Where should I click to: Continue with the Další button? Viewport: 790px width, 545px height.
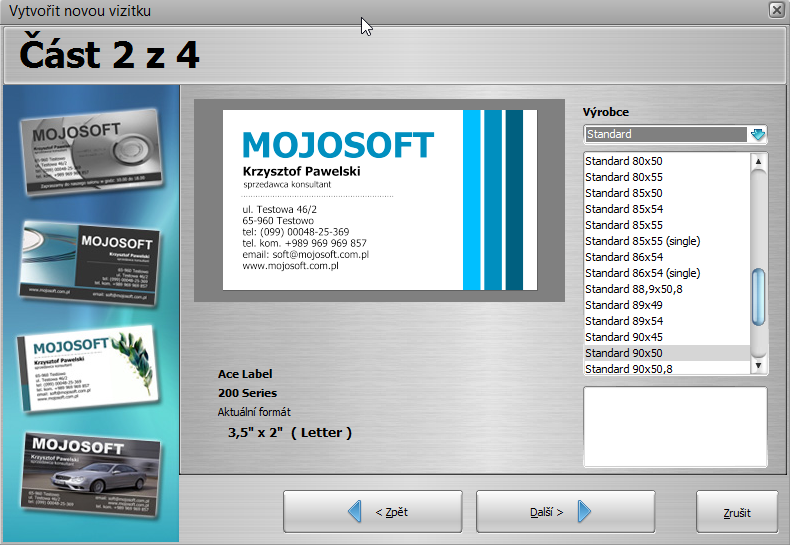(565, 512)
